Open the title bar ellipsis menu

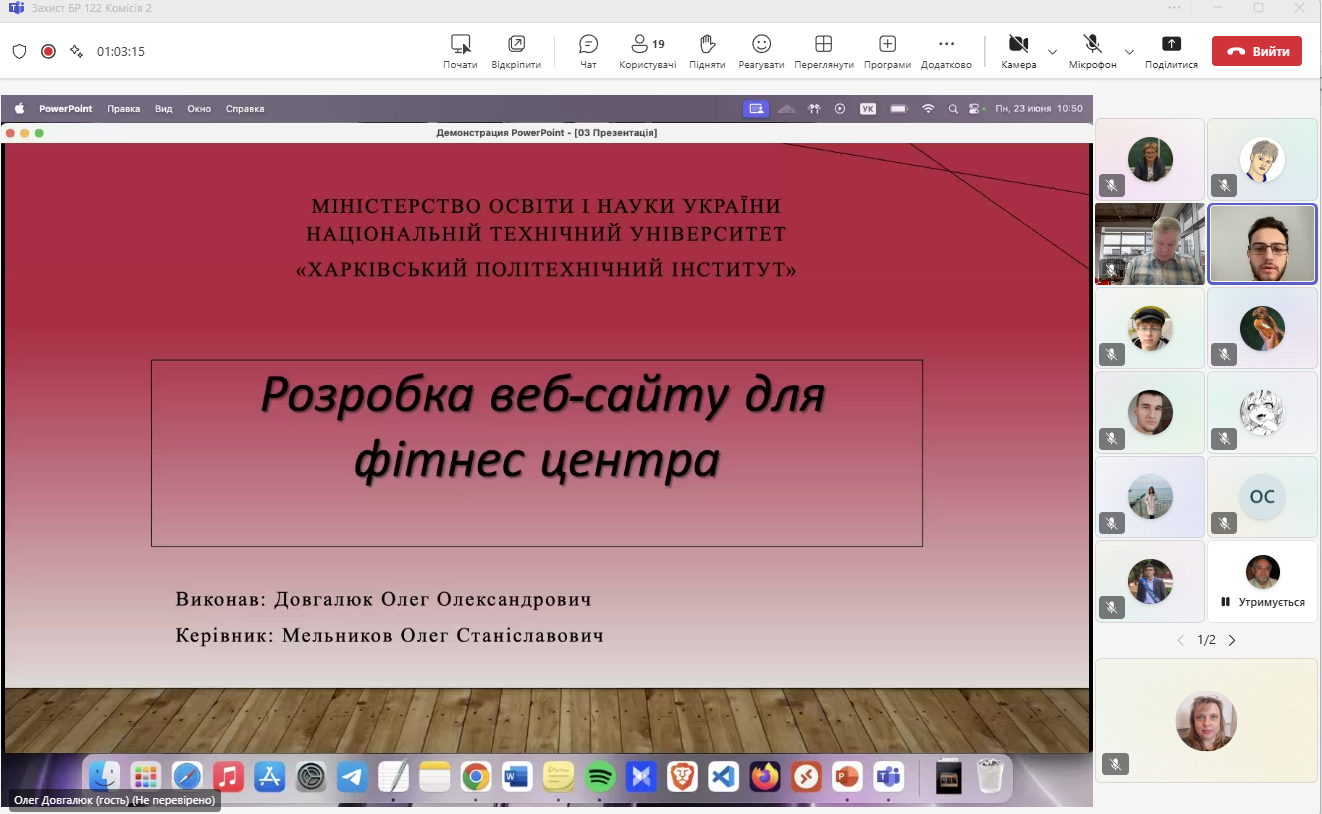[x=1174, y=8]
